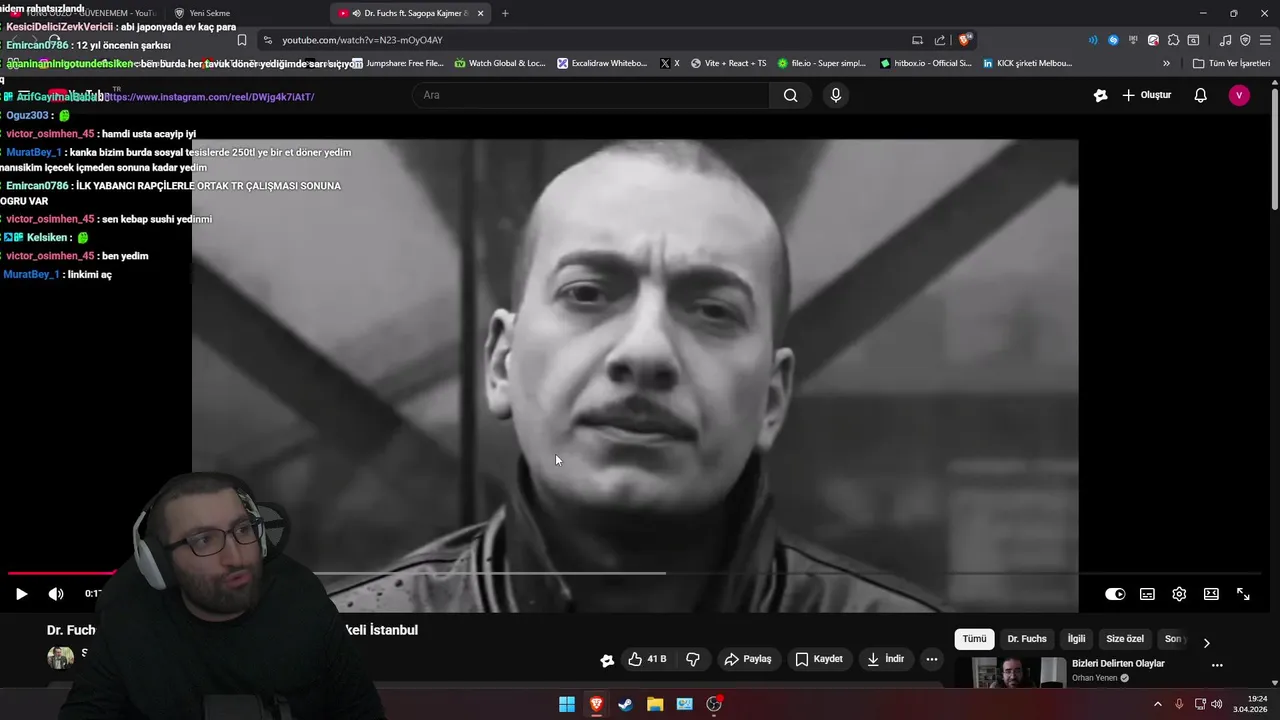Open the Bizleri Delirten Olaylar video thumbnail

point(1019,672)
